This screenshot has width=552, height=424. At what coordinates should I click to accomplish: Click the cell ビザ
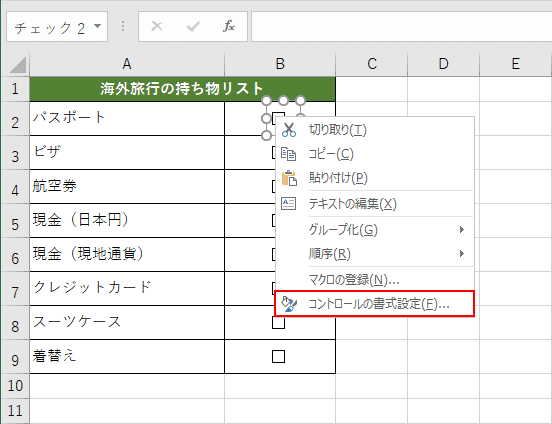coord(127,152)
